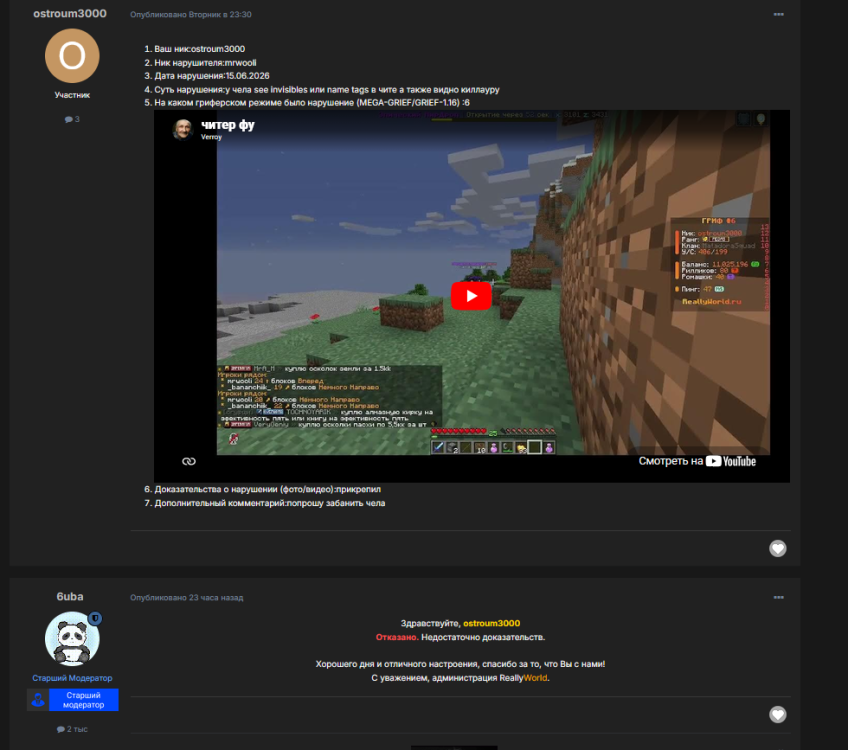Click the ostroum3000 username heading
Image resolution: width=848 pixels, height=750 pixels.
coord(70,14)
